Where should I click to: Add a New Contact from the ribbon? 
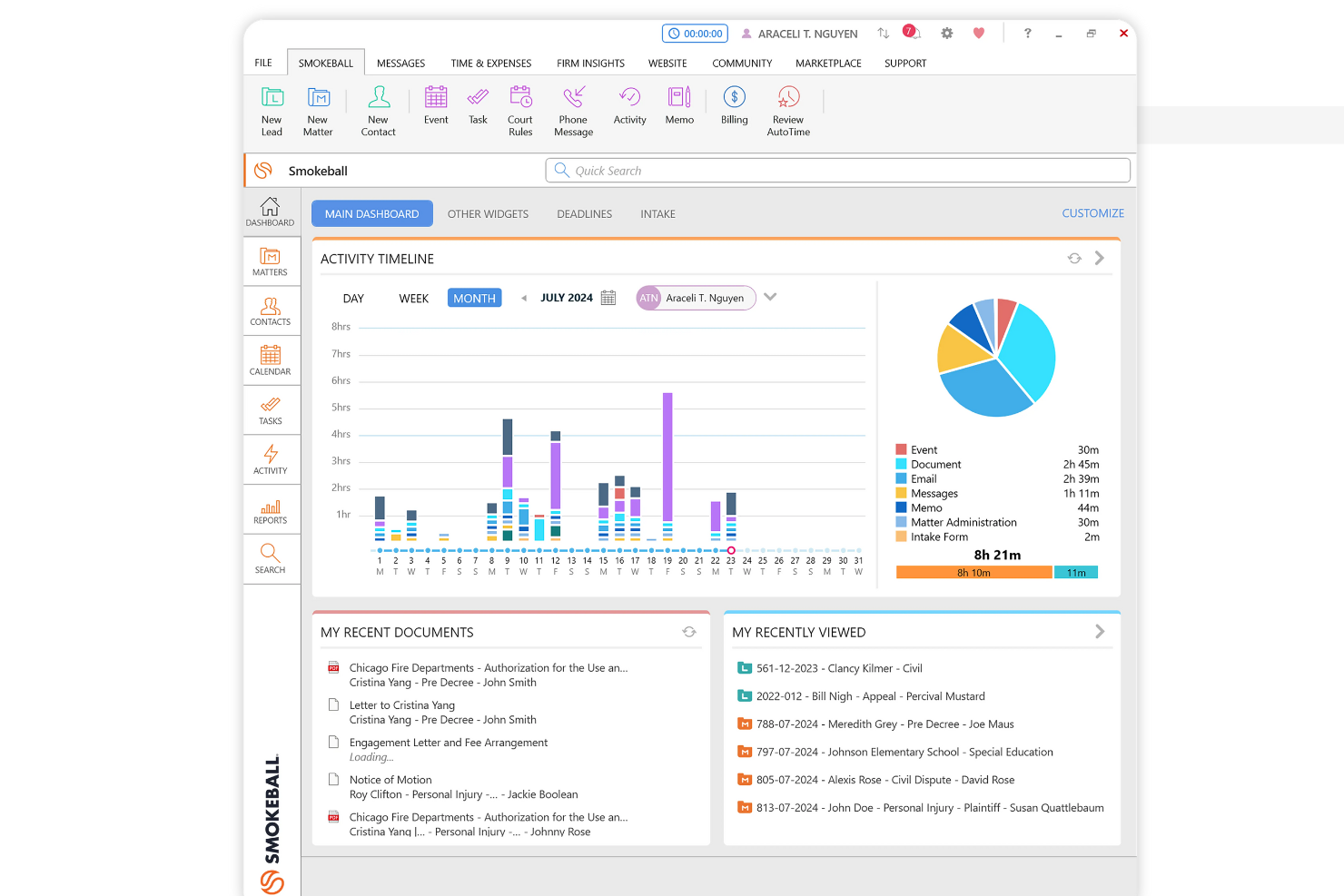[378, 111]
